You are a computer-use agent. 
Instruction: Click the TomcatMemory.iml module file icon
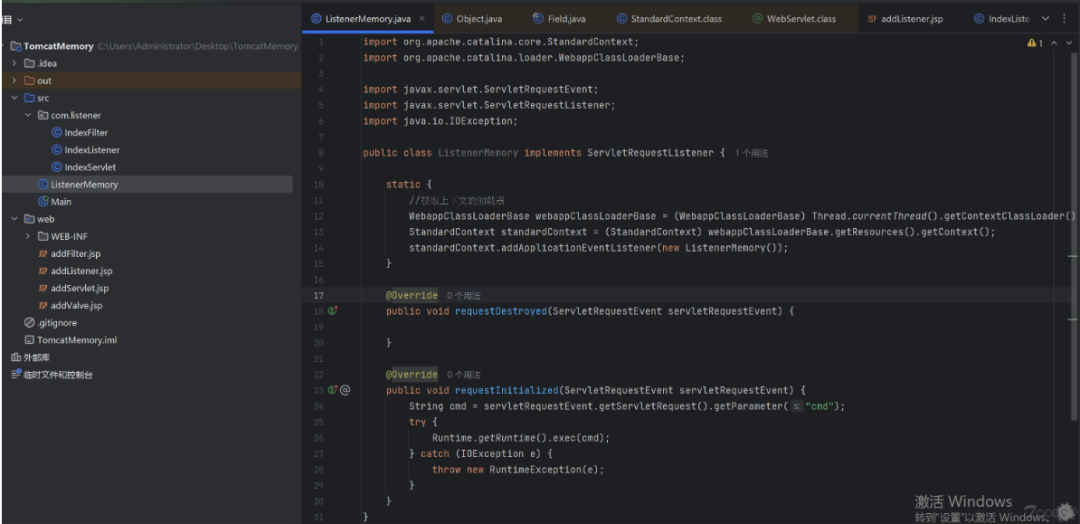tap(29, 339)
